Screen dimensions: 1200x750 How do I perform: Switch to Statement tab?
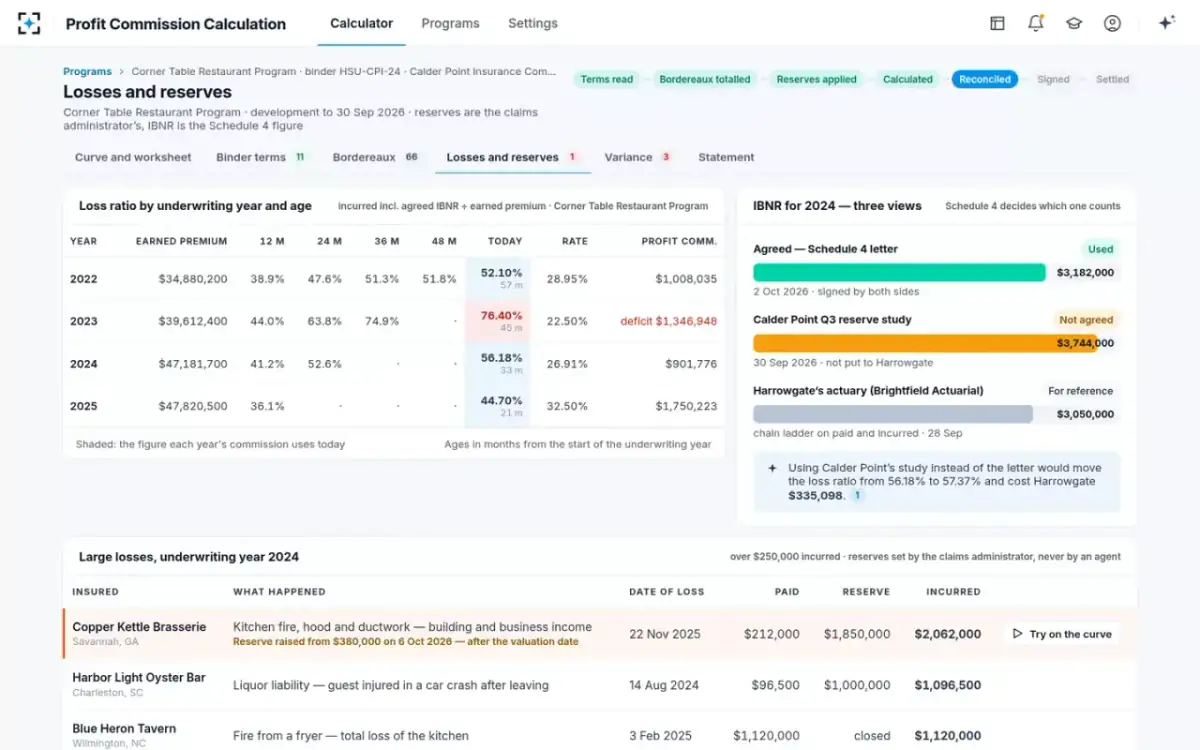click(x=726, y=157)
